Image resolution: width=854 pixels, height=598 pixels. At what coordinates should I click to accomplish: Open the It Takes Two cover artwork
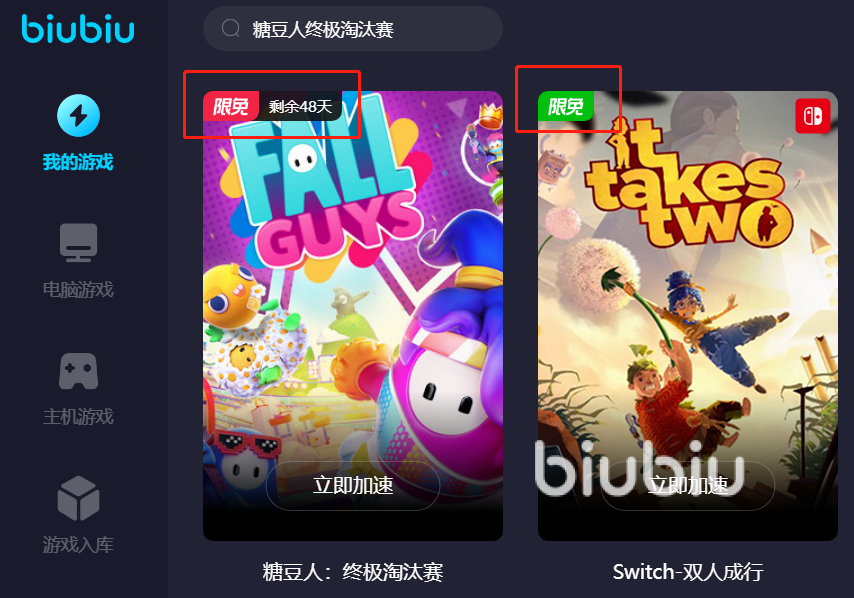(x=688, y=316)
